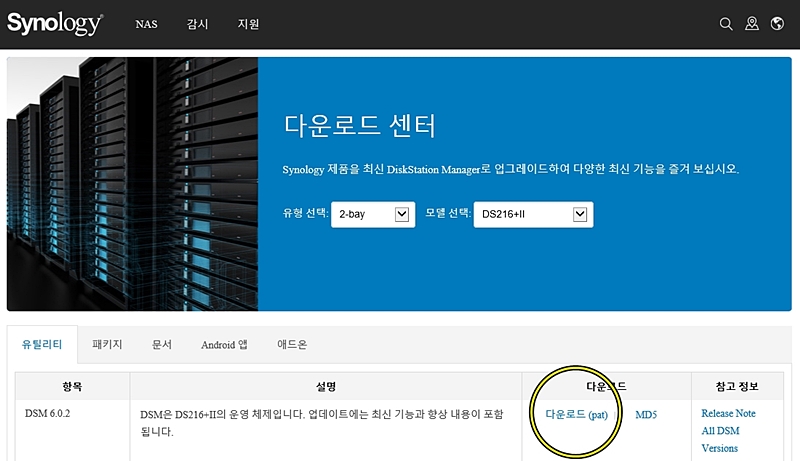
Task: Click the Synology logo
Action: pyautogui.click(x=55, y=23)
